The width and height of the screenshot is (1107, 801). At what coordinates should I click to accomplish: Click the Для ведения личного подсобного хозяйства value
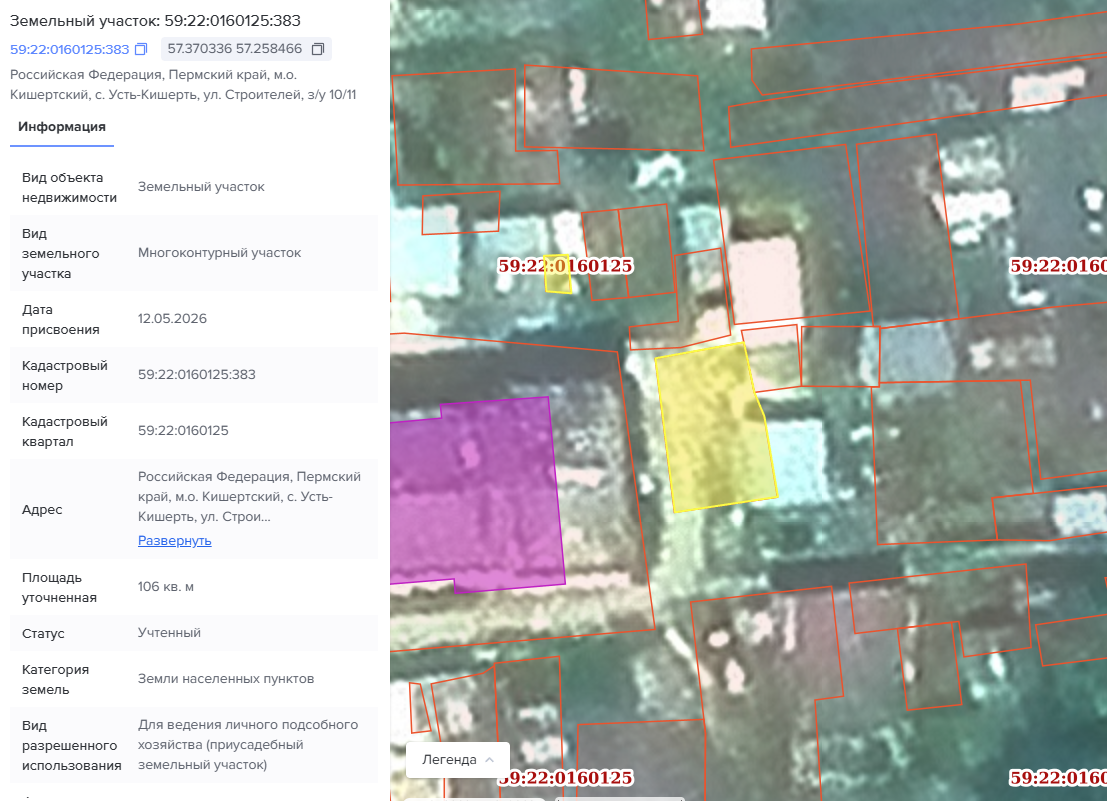(248, 745)
